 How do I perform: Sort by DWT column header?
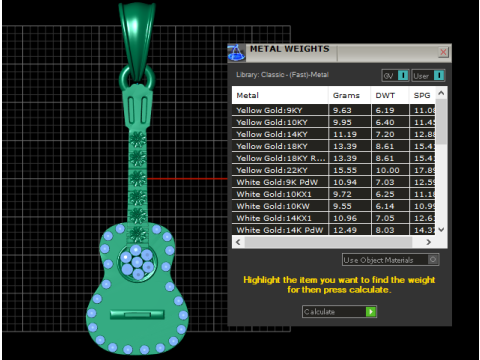pyautogui.click(x=390, y=95)
